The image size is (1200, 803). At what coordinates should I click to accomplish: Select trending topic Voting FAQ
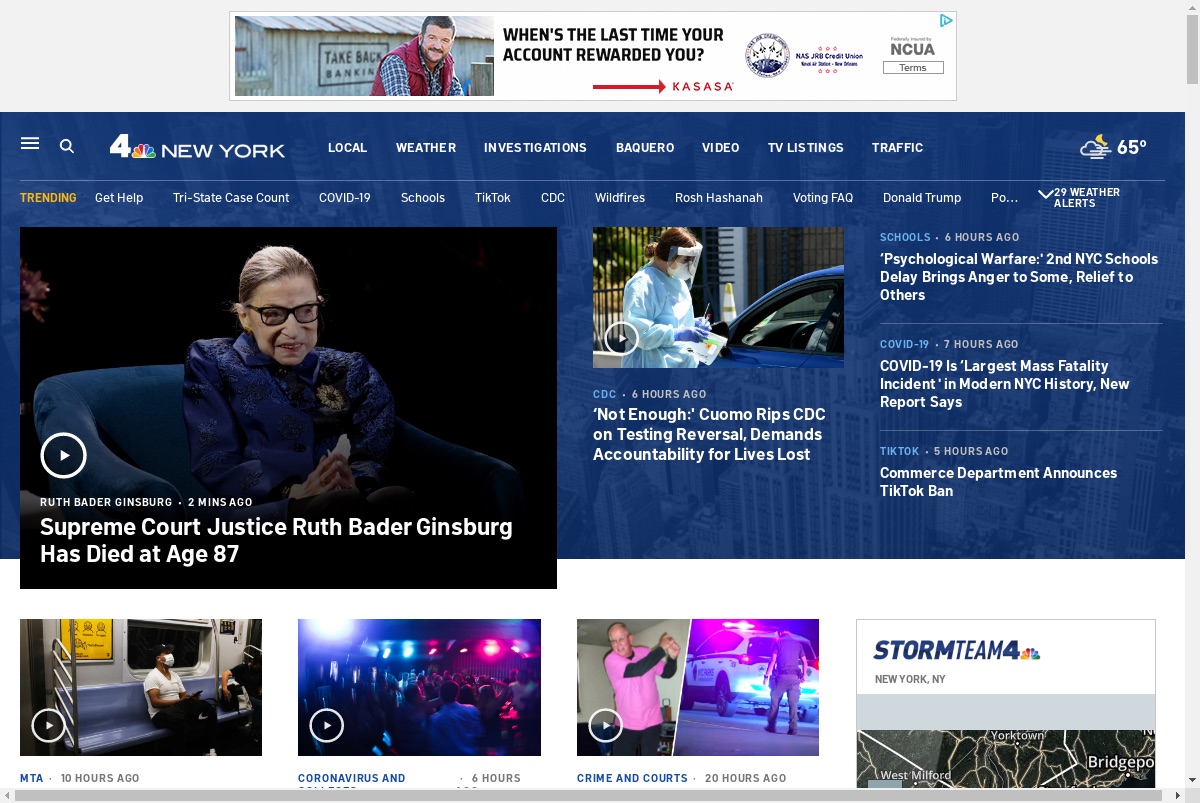(x=823, y=198)
